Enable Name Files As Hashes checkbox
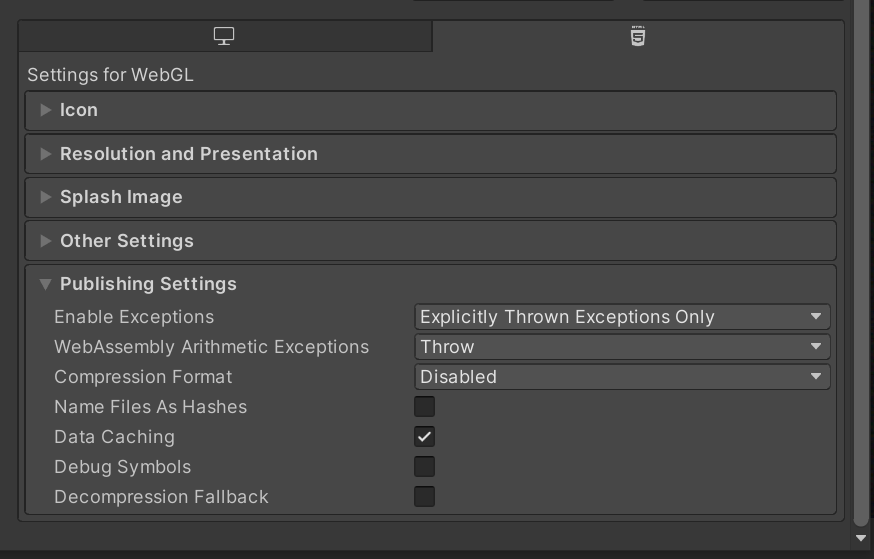This screenshot has height=559, width=874. 424,407
